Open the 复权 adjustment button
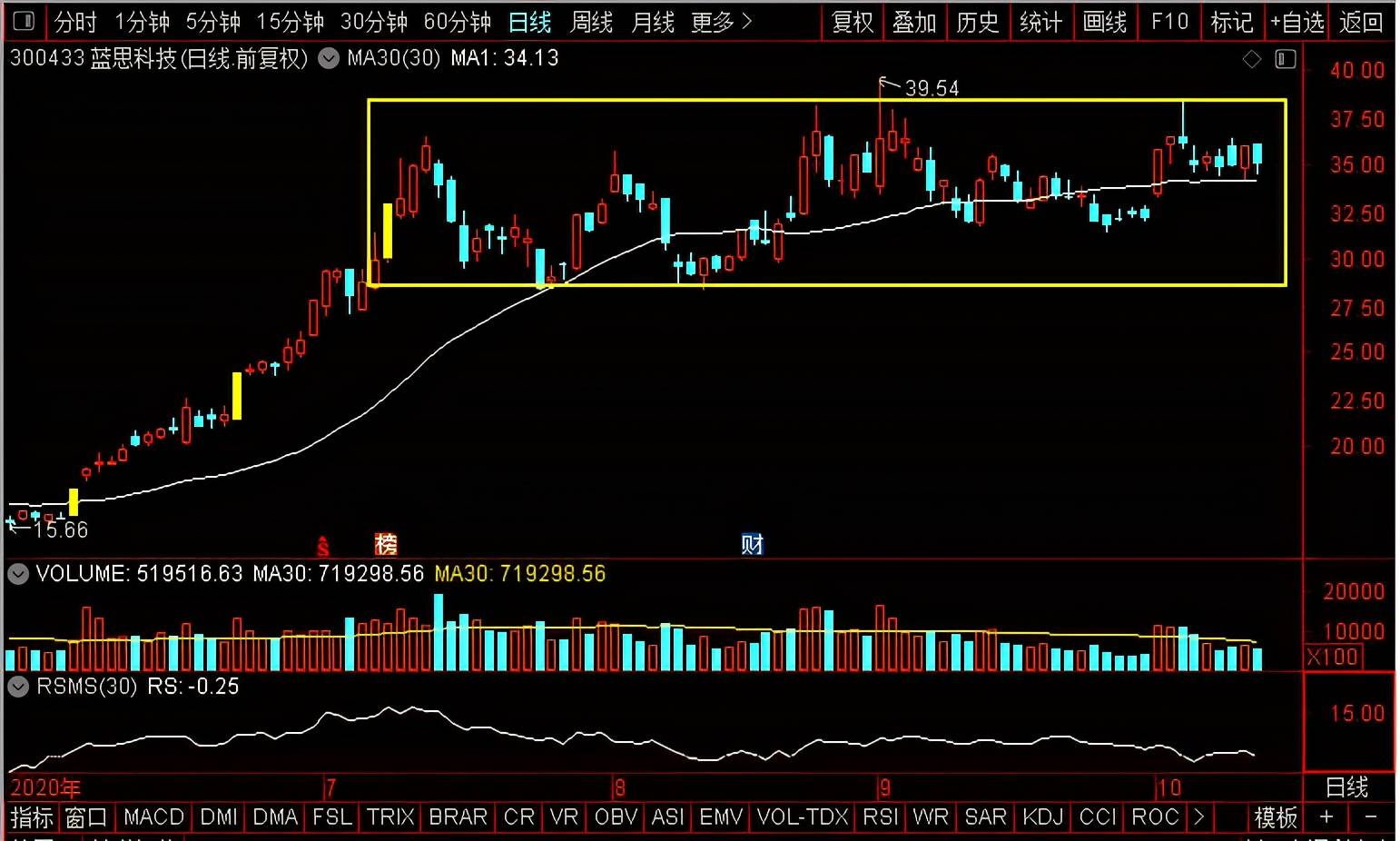The image size is (1400, 841). point(853,22)
